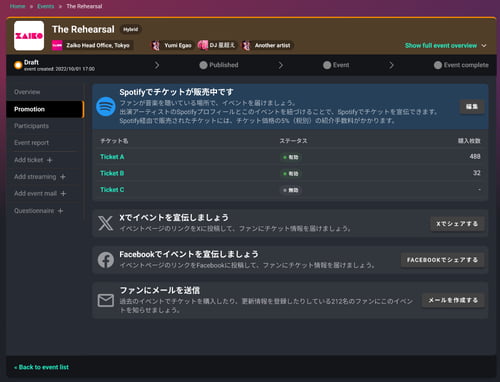The image size is (500, 382).
Task: Click the ファンにメールを送信 heading
Action: 160,290
